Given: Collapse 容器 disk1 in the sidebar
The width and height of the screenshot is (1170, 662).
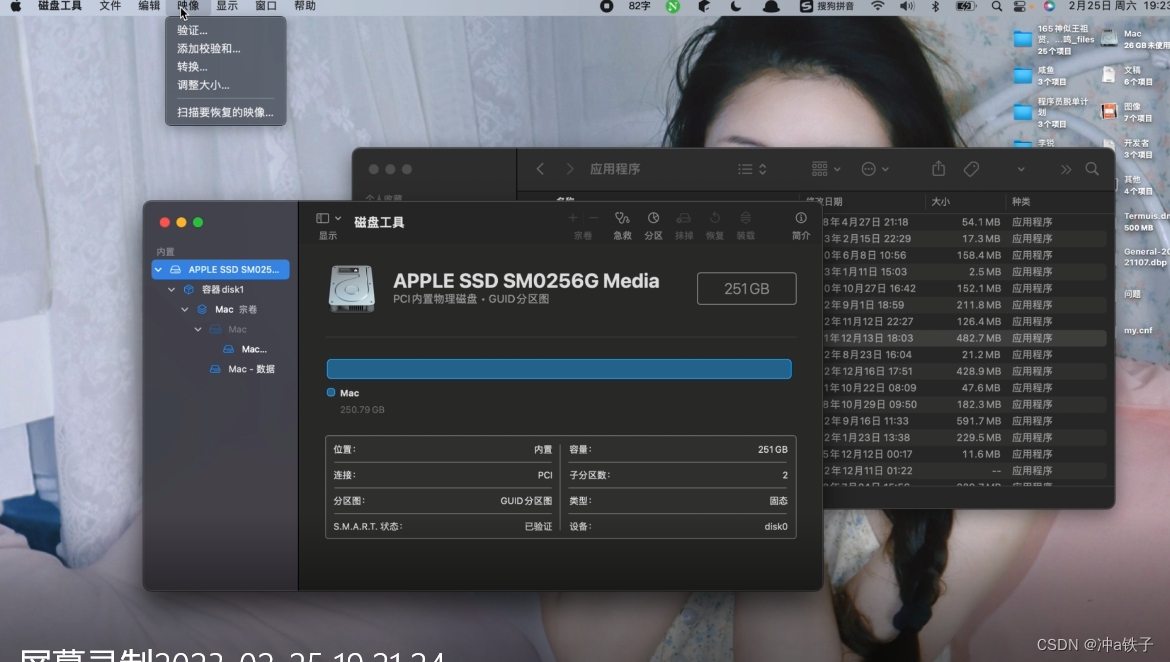Looking at the screenshot, I should 171,289.
